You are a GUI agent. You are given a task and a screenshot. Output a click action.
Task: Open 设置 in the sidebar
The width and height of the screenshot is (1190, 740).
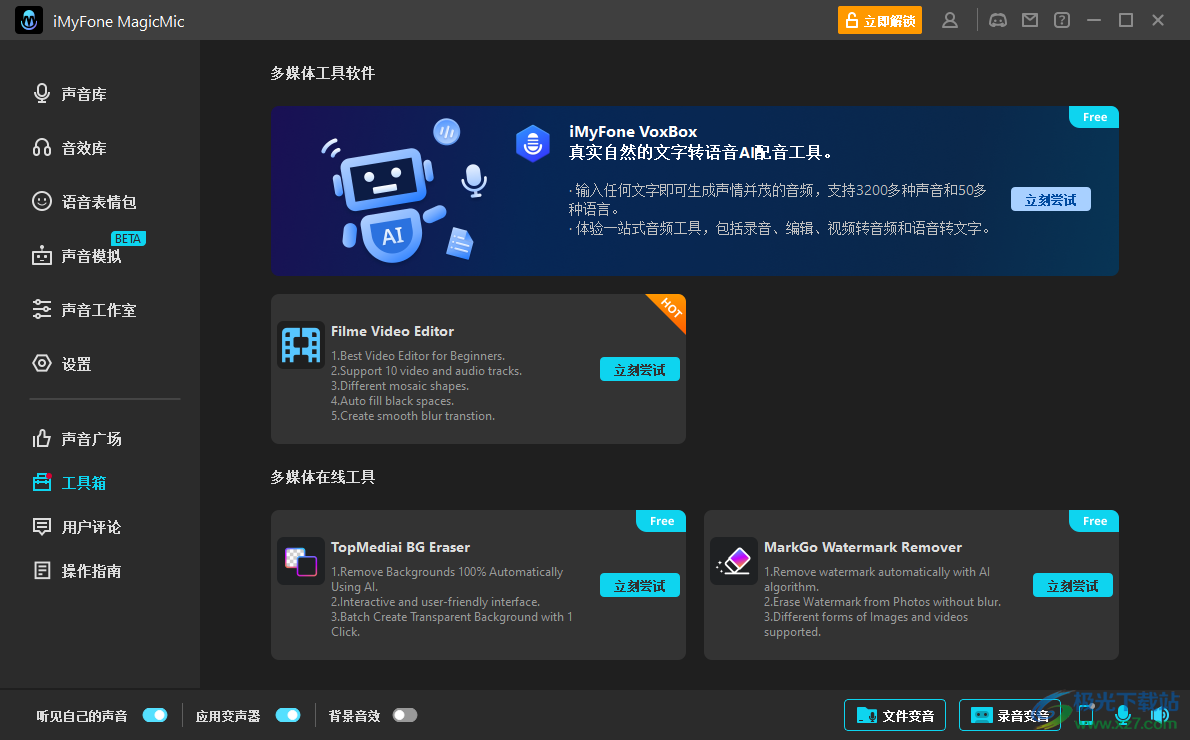point(62,364)
